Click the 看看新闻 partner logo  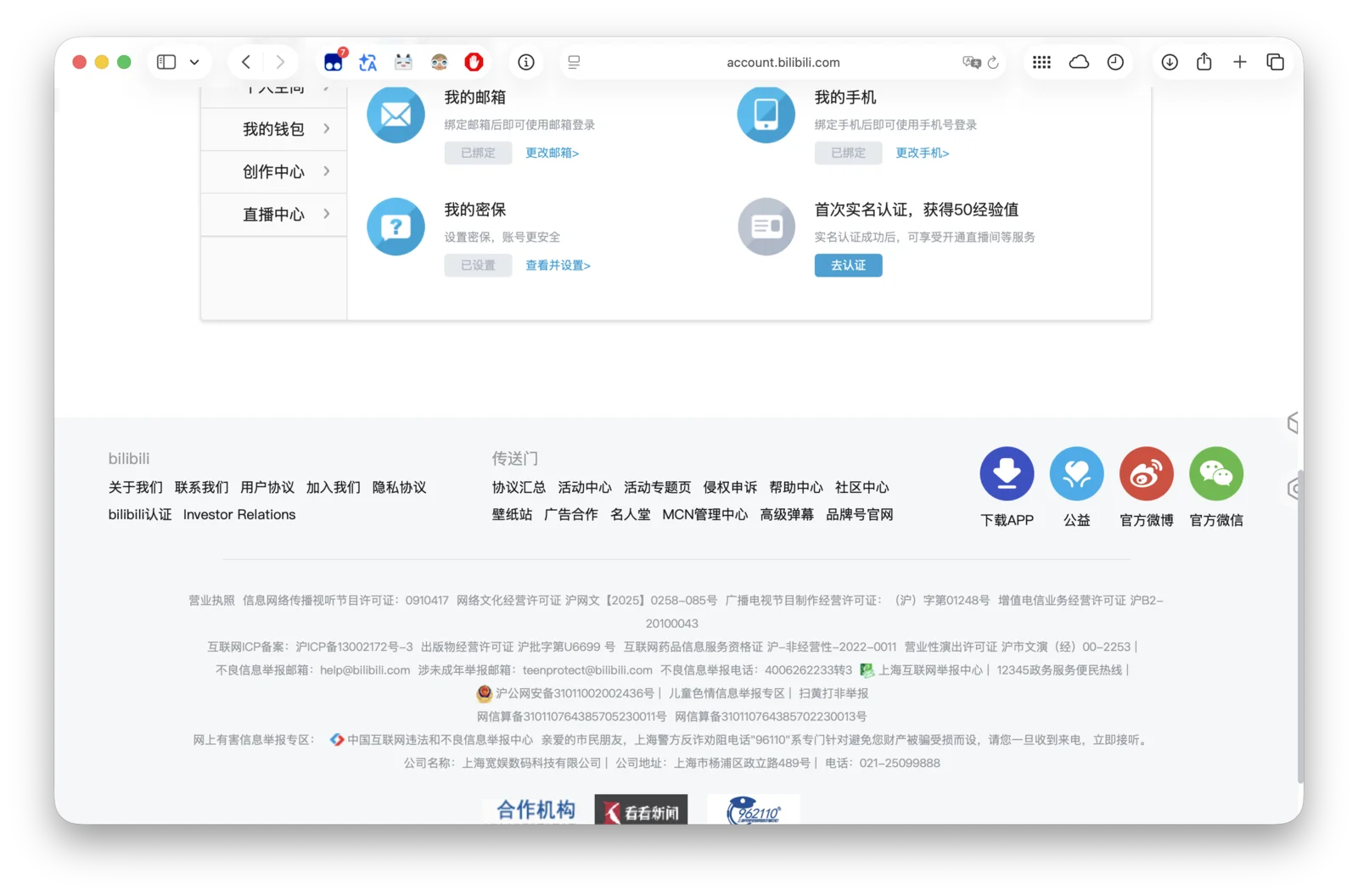[641, 811]
